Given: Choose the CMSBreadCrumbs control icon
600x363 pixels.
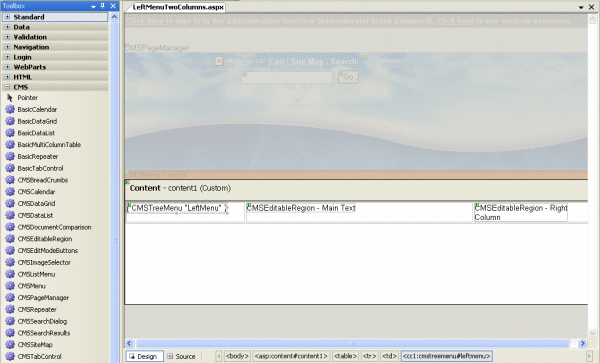Looking at the screenshot, I should [x=10, y=180].
